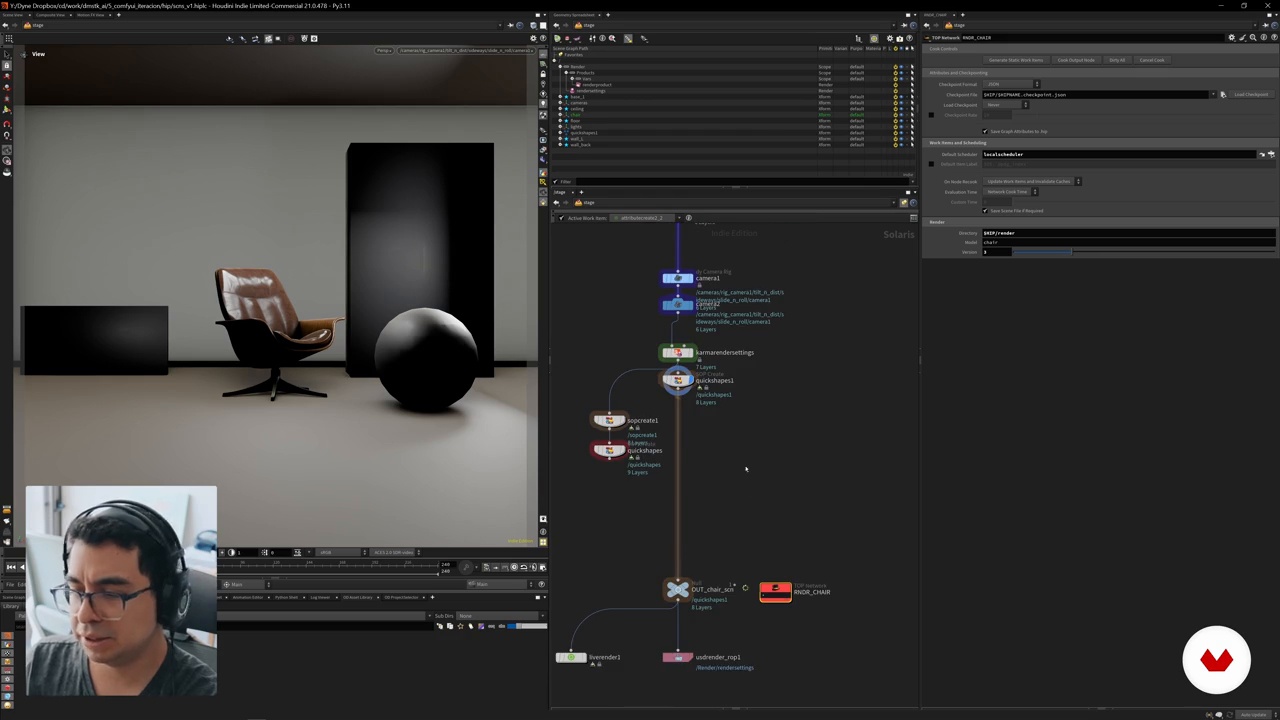Select the OUT_chair_scn null node

tap(677, 590)
